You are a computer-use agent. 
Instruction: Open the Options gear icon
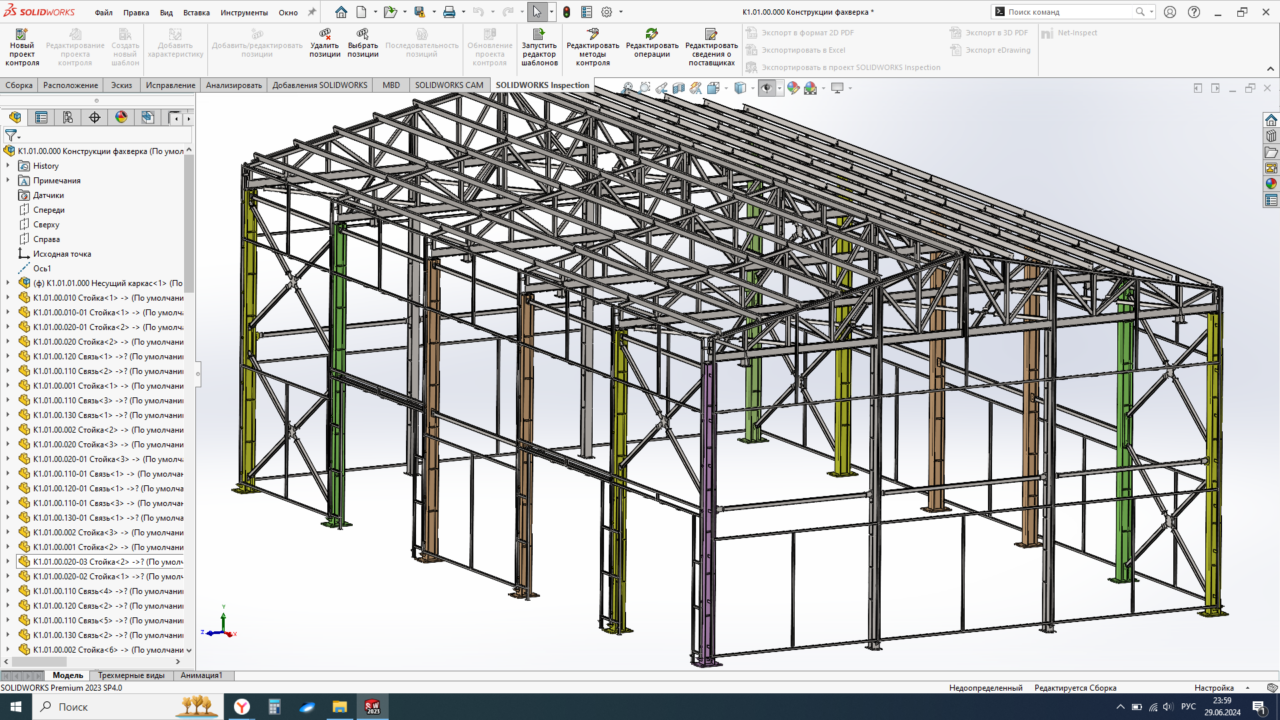pyautogui.click(x=606, y=12)
